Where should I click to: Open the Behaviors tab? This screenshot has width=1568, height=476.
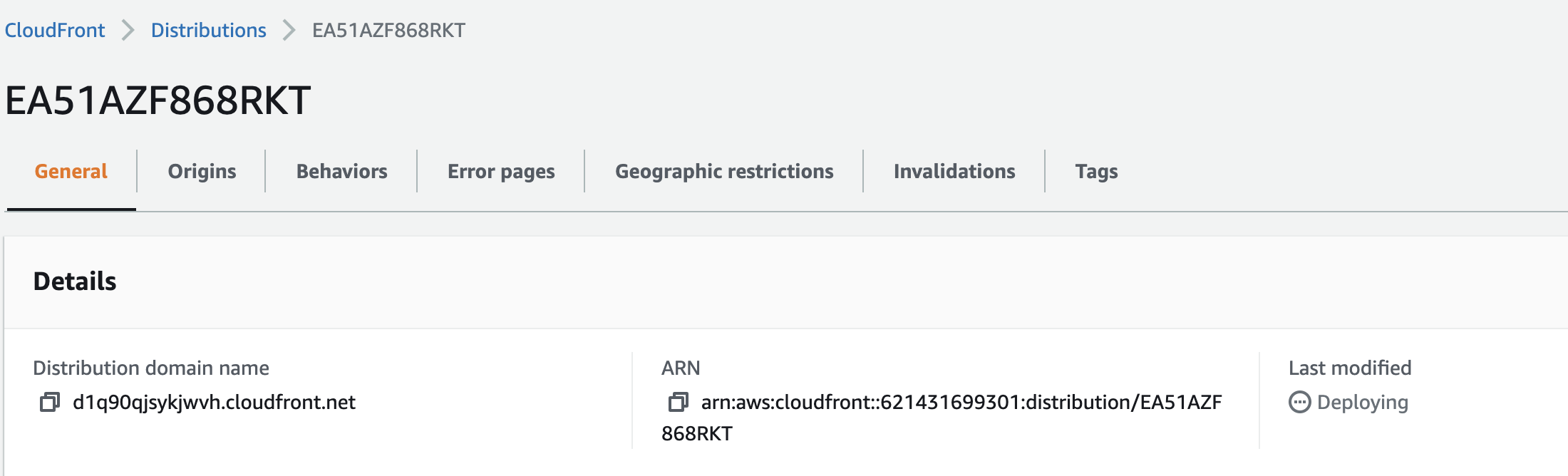point(341,171)
